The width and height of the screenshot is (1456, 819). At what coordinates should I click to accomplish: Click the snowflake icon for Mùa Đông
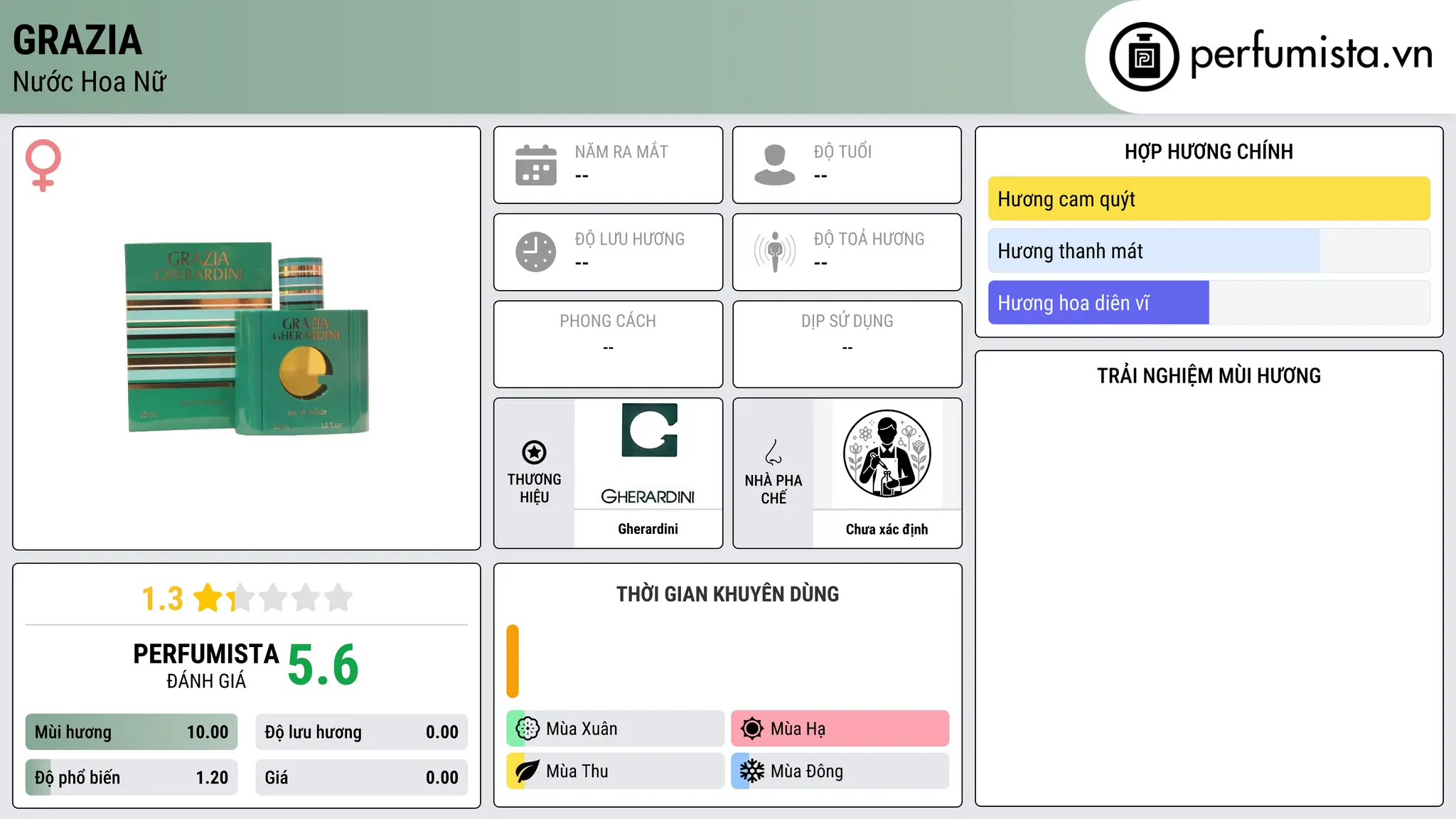pos(752,771)
